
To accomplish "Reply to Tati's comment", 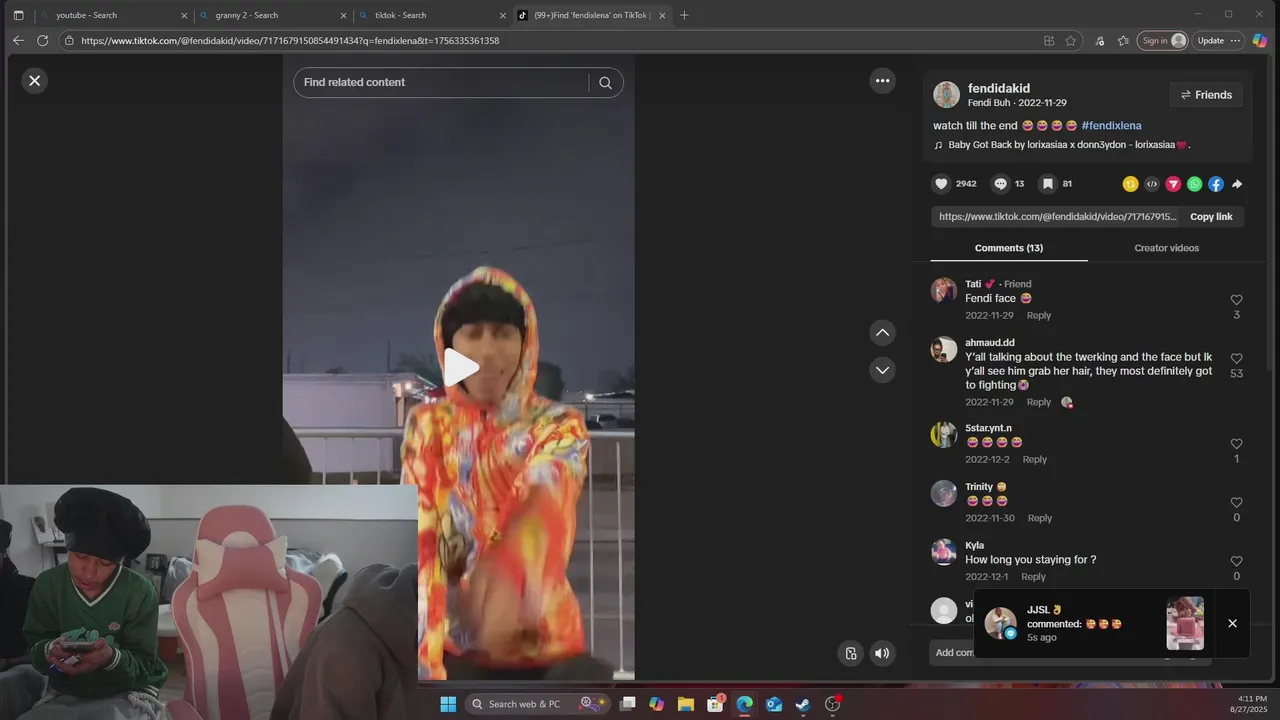I will pyautogui.click(x=1039, y=315).
